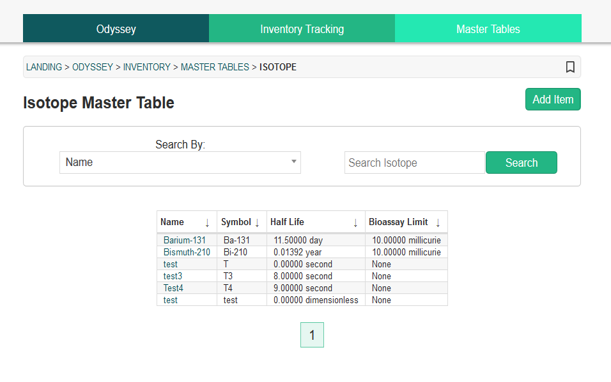The image size is (611, 382).
Task: Click the ISOTOPE breadcrumb label
Action: (x=278, y=67)
